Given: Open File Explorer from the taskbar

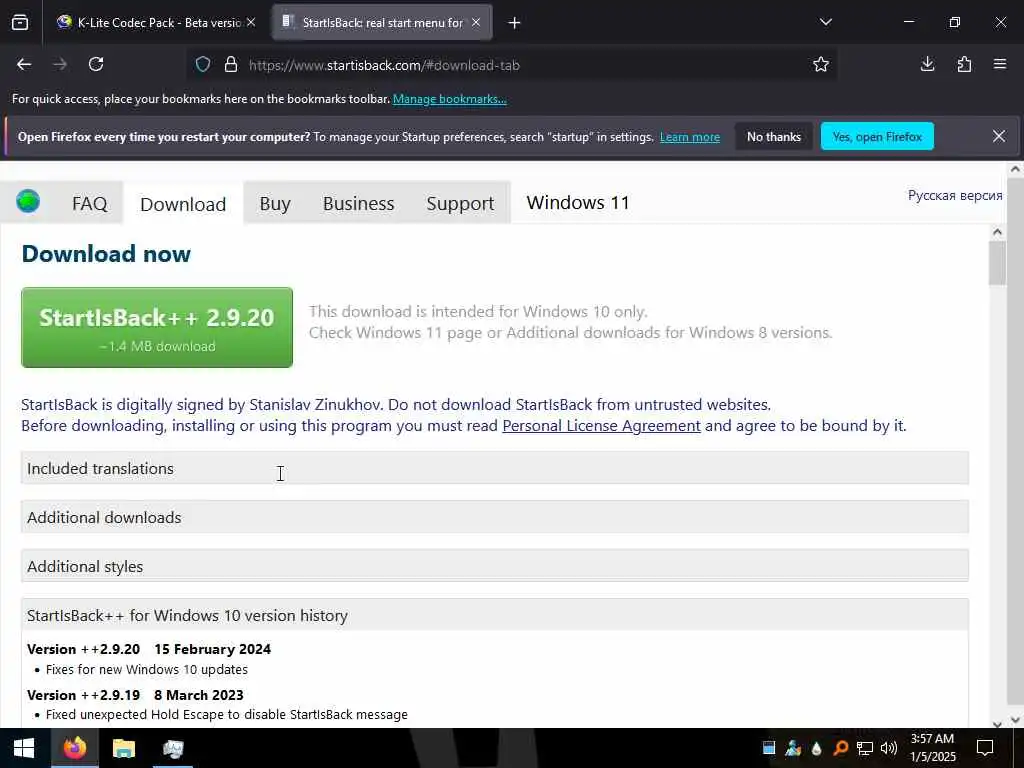Looking at the screenshot, I should pyautogui.click(x=123, y=748).
